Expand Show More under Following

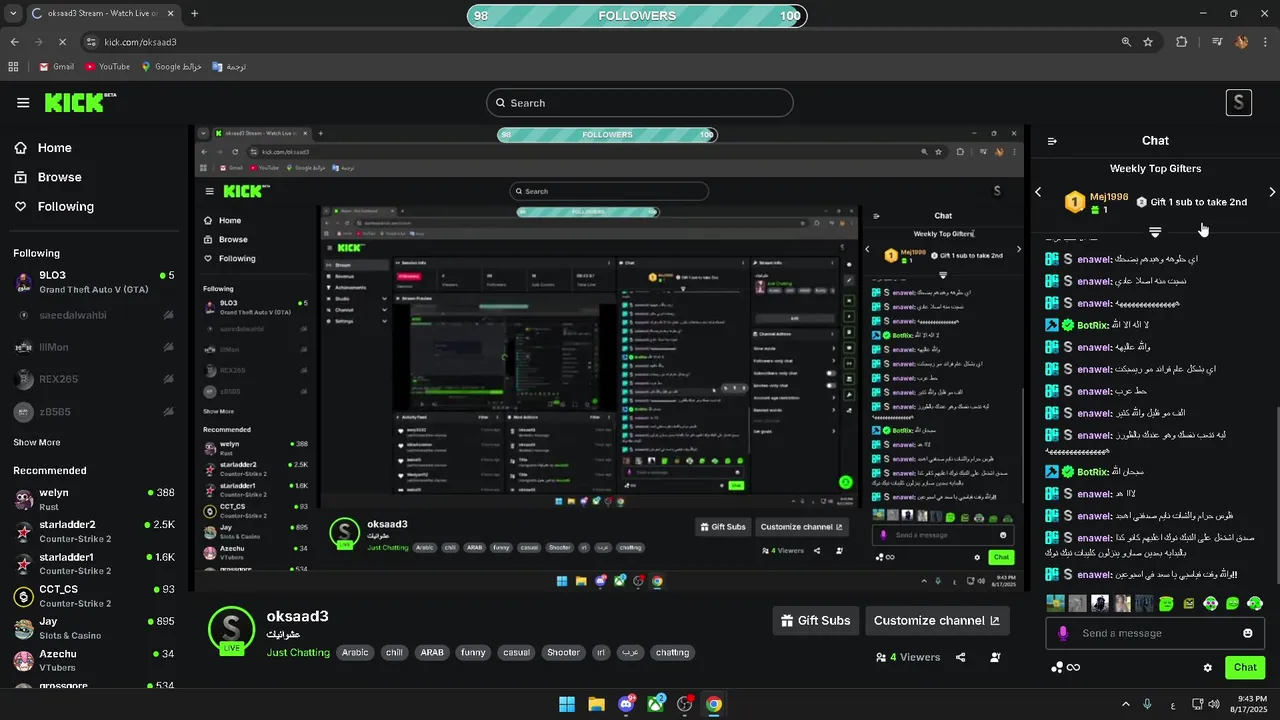click(37, 442)
